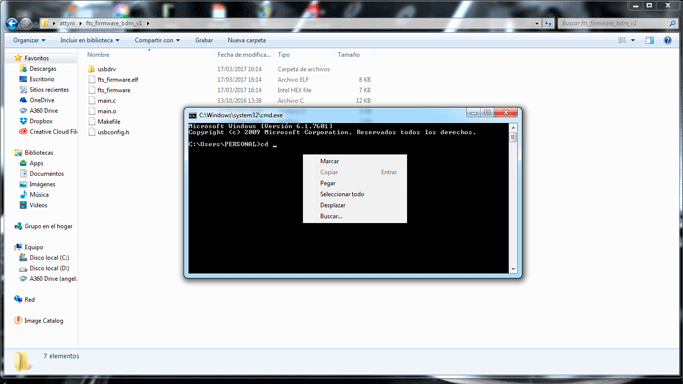Open Incluir en biblioteca dropdown
The image size is (683, 384).
[90, 40]
